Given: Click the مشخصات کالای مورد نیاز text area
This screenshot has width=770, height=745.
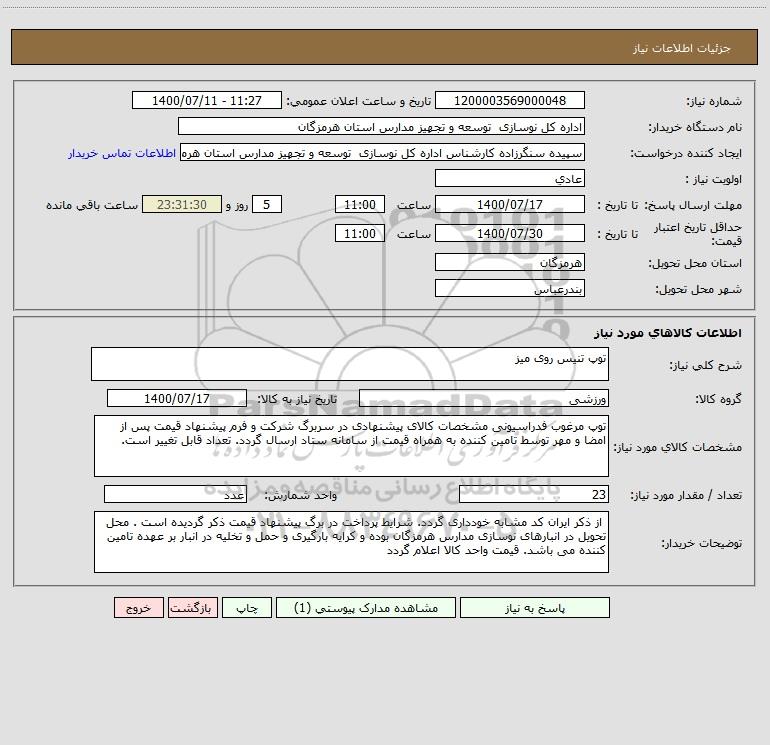Looking at the screenshot, I should tap(351, 446).
